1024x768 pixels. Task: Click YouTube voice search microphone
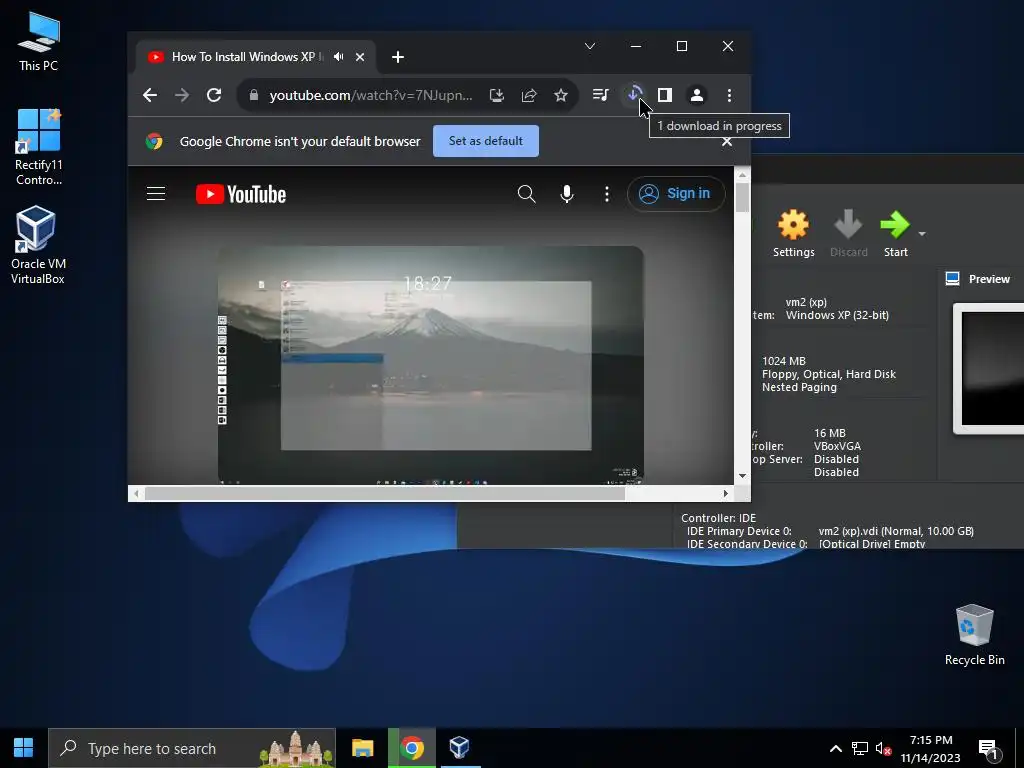click(567, 194)
